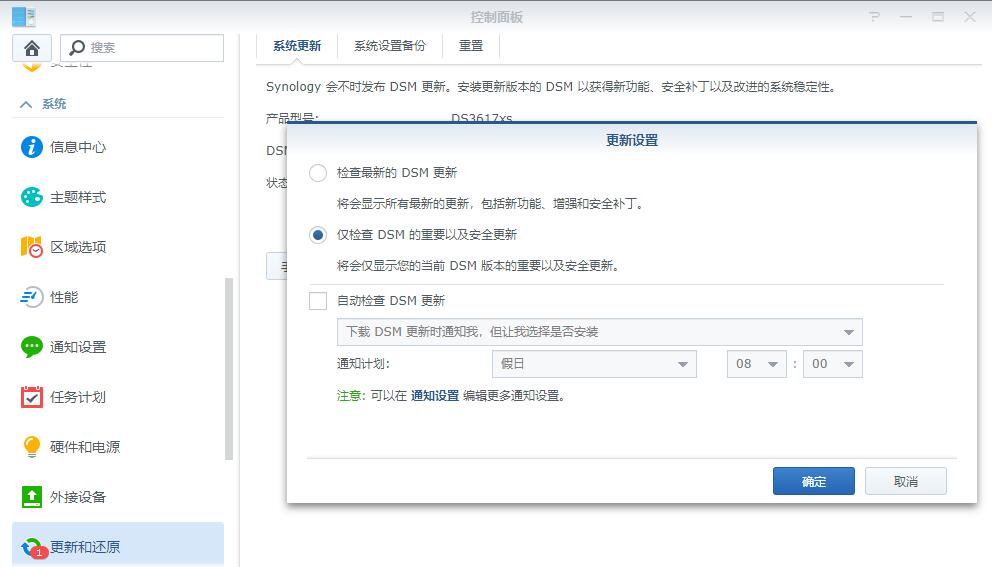Select 硬件和电源 label in sidebar

85,447
